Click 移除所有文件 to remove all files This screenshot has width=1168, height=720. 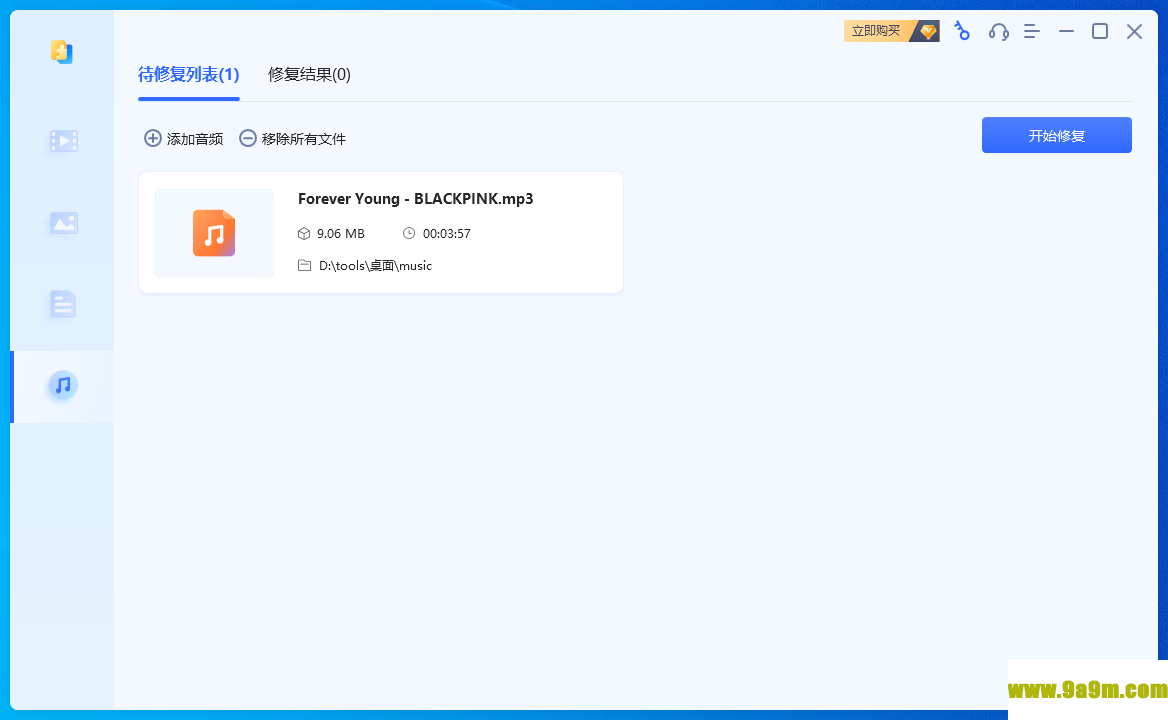[293, 138]
